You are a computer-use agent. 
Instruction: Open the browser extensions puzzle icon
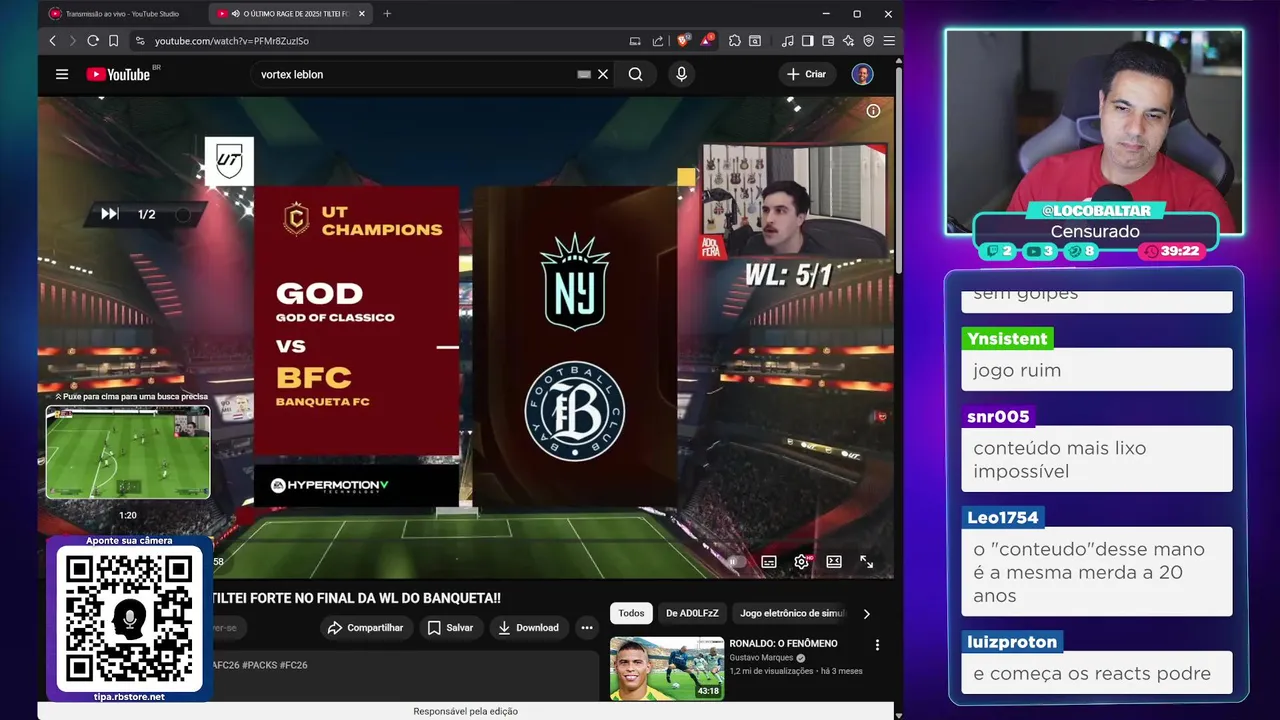click(735, 41)
